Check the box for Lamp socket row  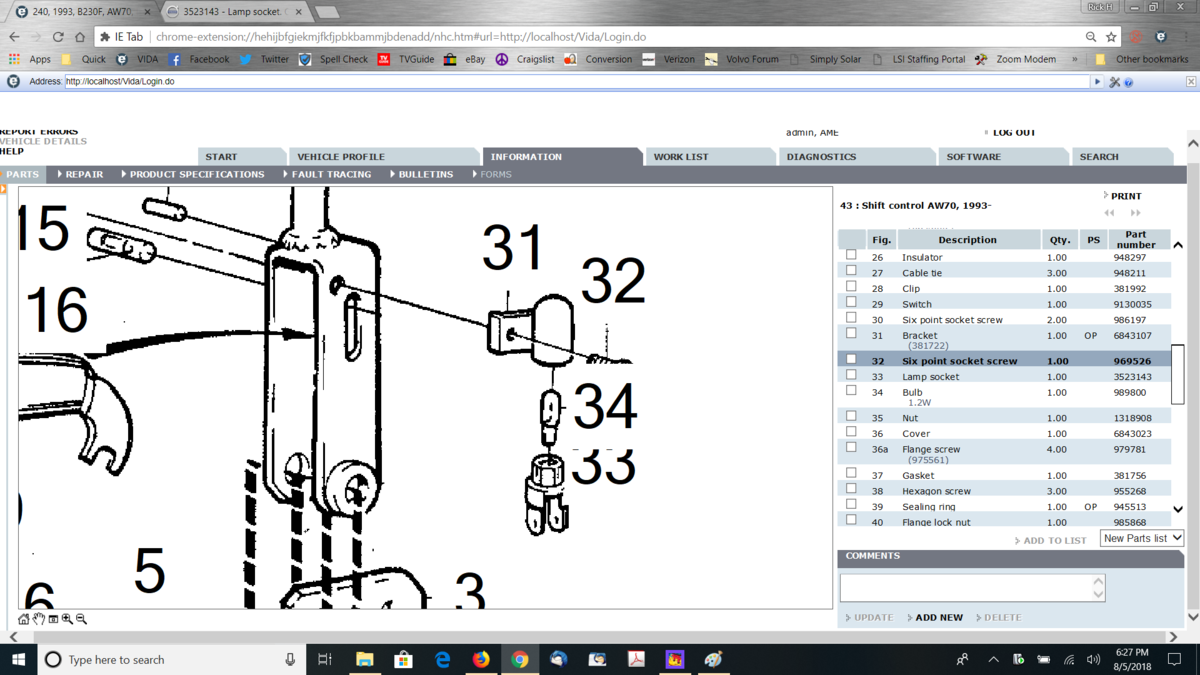coord(851,376)
